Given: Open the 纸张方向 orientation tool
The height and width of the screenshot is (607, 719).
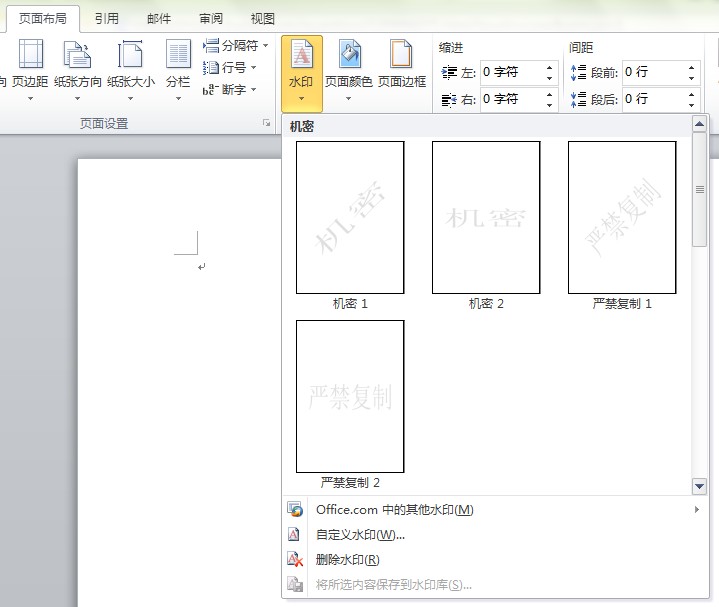Looking at the screenshot, I should coord(77,70).
